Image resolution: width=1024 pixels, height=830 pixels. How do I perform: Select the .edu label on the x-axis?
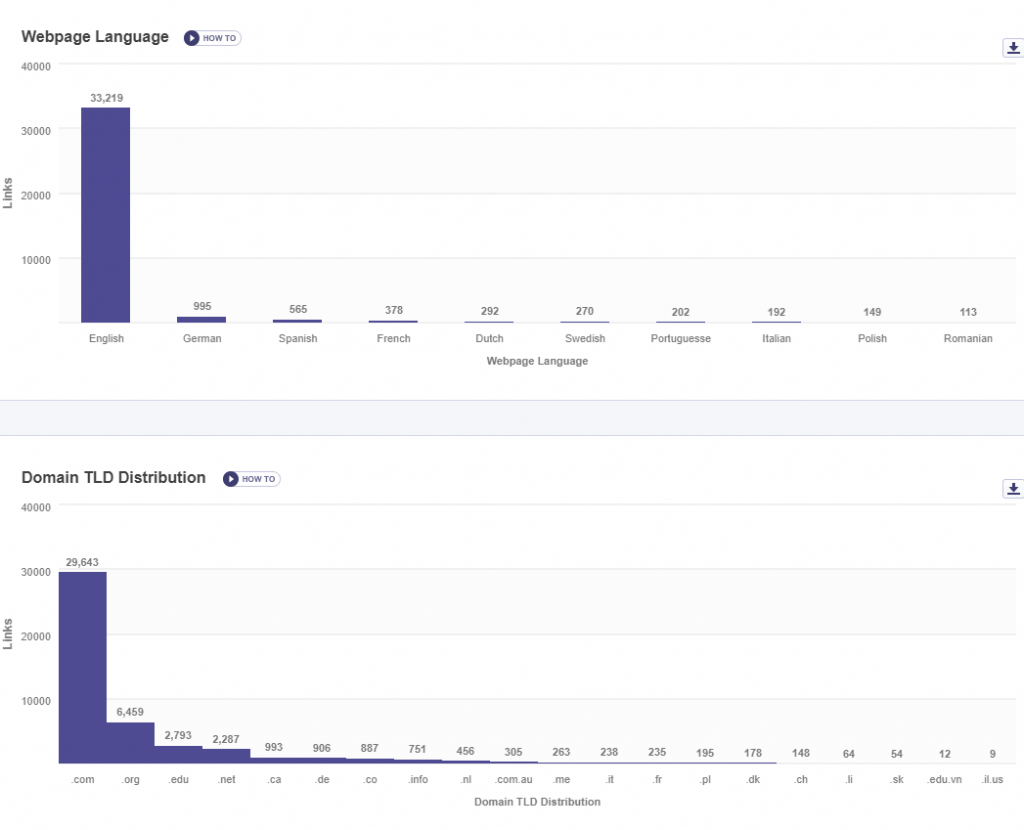(178, 779)
